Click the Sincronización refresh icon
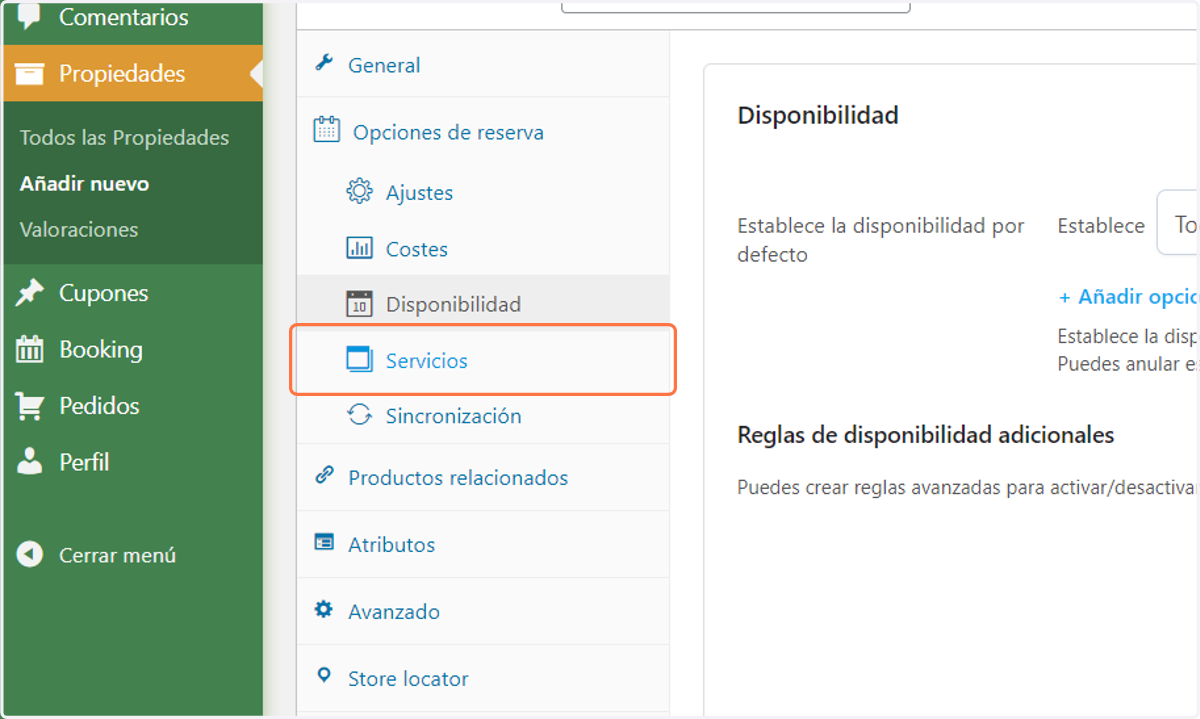This screenshot has height=719, width=1200. [x=359, y=415]
